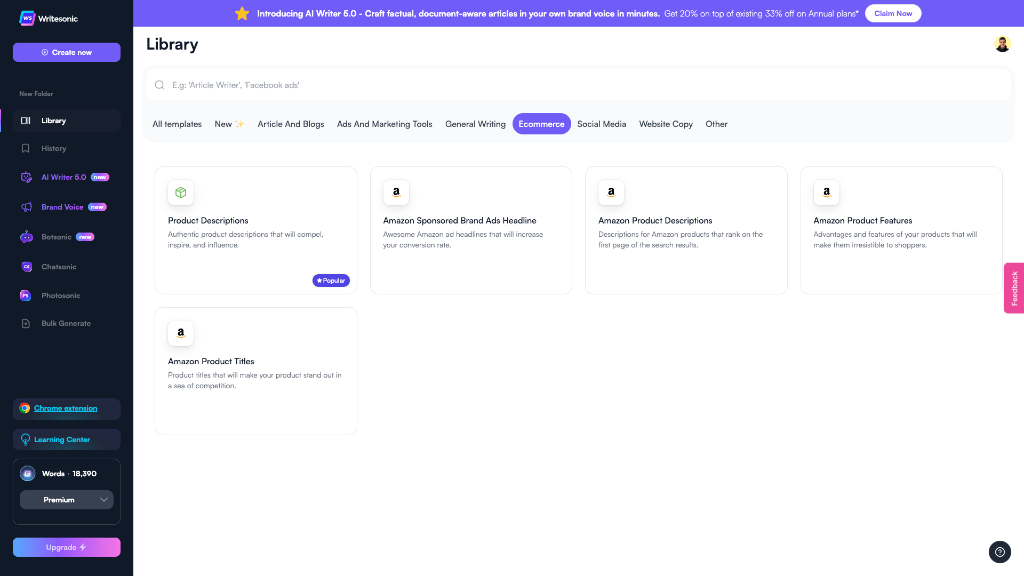Viewport: 1024px width, 576px height.
Task: Click the Words counter icon
Action: [x=27, y=473]
